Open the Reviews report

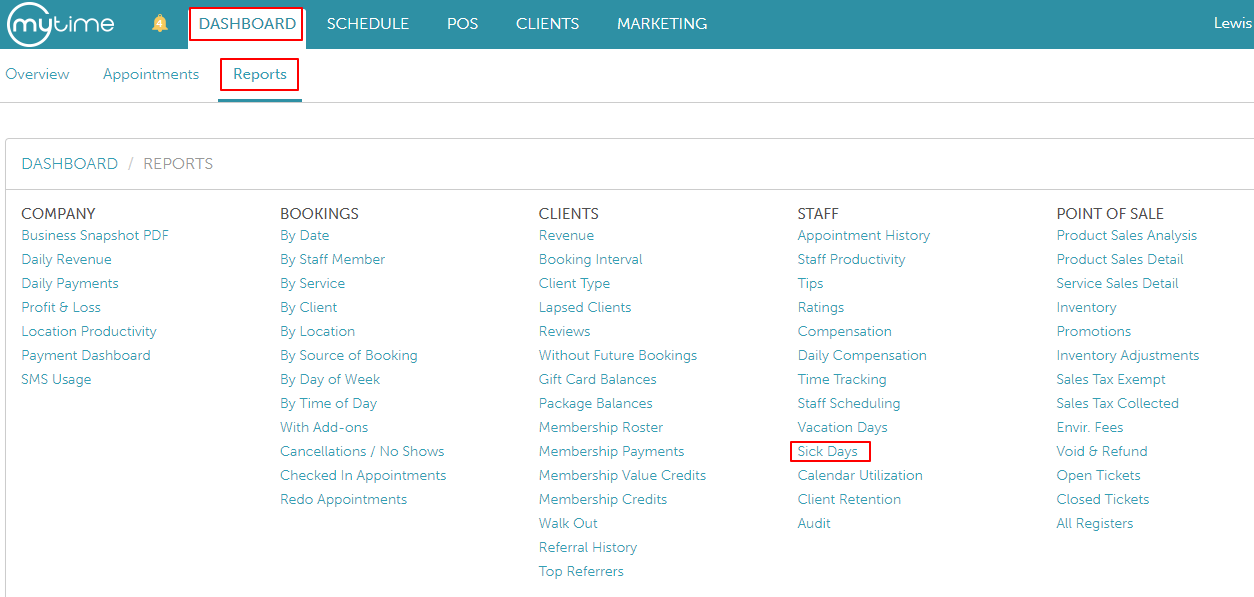pyautogui.click(x=564, y=332)
